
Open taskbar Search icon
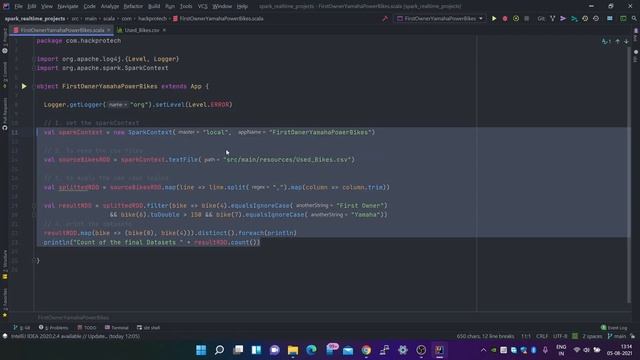click(x=220, y=350)
